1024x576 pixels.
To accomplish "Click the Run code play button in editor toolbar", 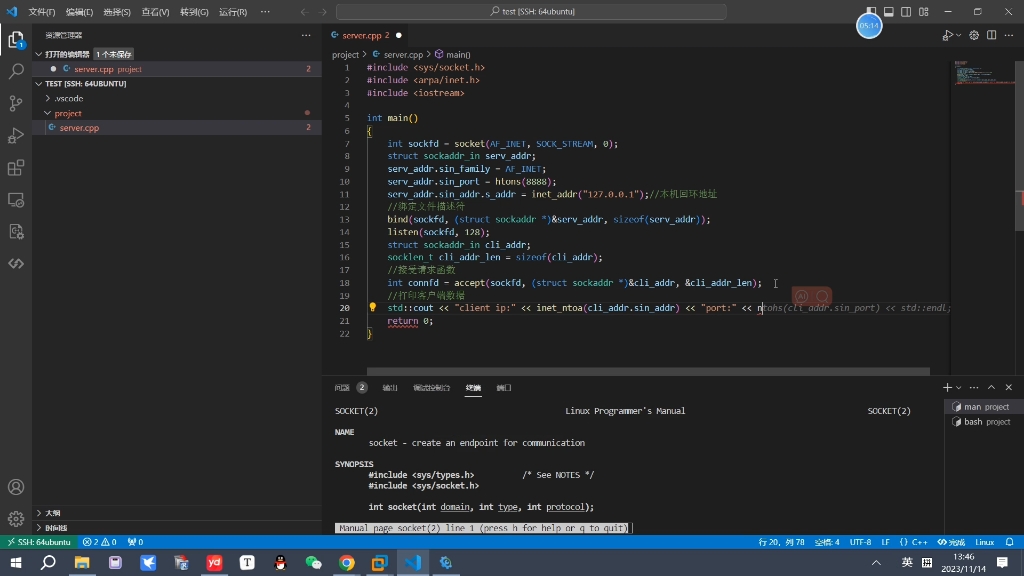I will [947, 35].
